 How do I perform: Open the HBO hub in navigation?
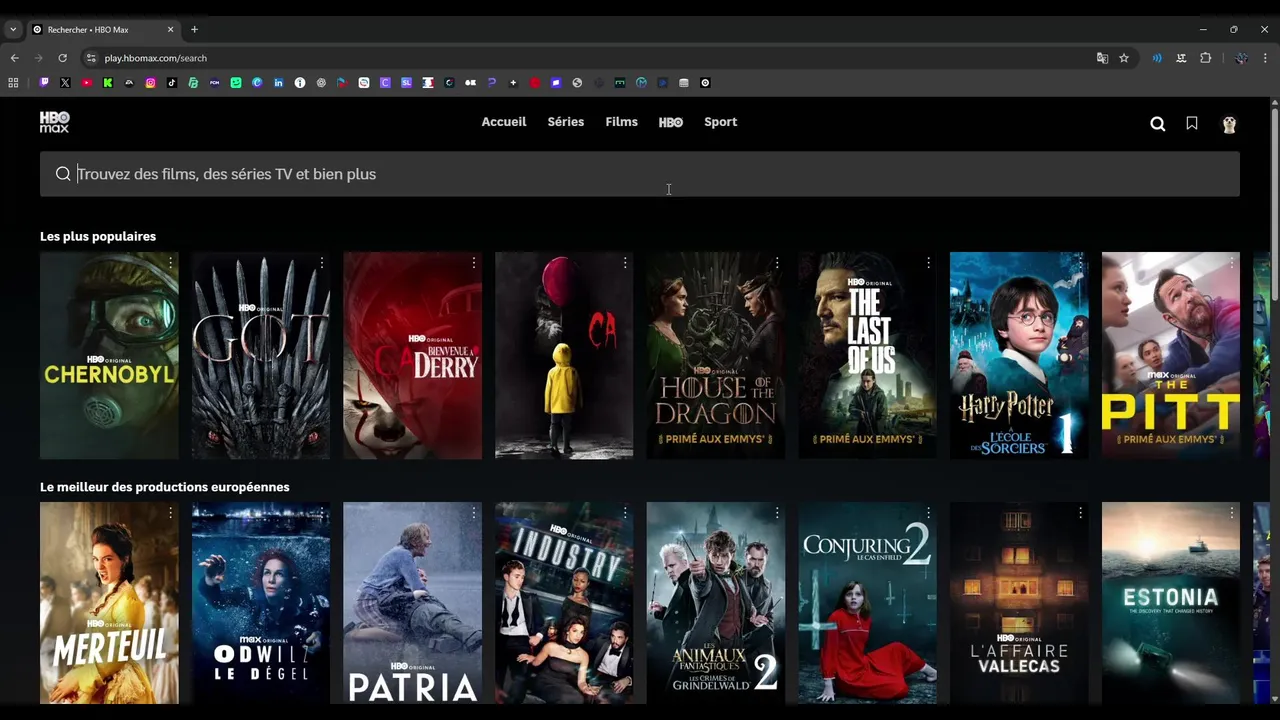(671, 122)
